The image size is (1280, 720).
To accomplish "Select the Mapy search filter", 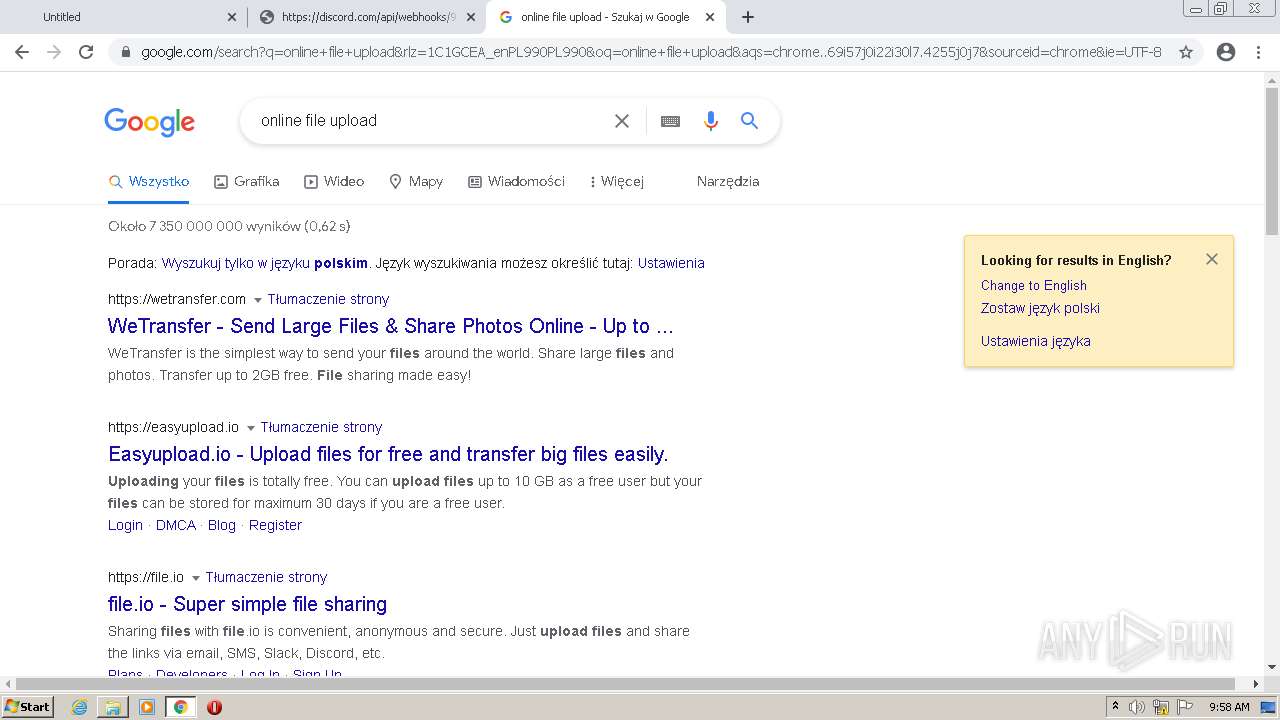I will [416, 182].
